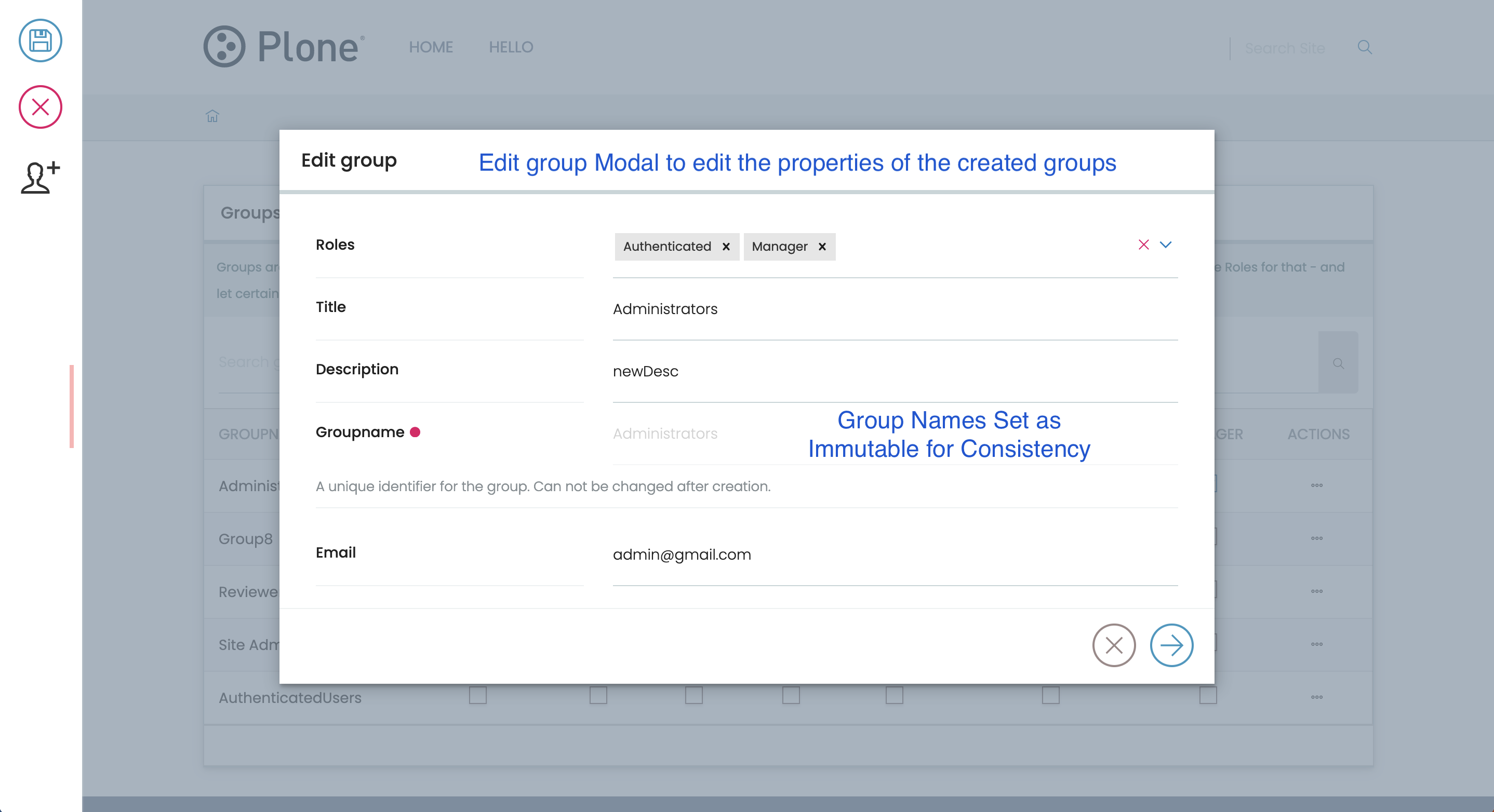This screenshot has width=1494, height=812.
Task: Open actions menu for Reviewers row
Action: tap(1316, 591)
